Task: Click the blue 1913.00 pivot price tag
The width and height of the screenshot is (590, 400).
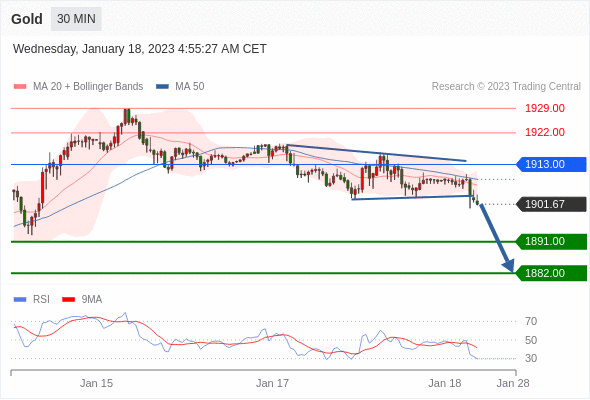Action: pyautogui.click(x=551, y=164)
